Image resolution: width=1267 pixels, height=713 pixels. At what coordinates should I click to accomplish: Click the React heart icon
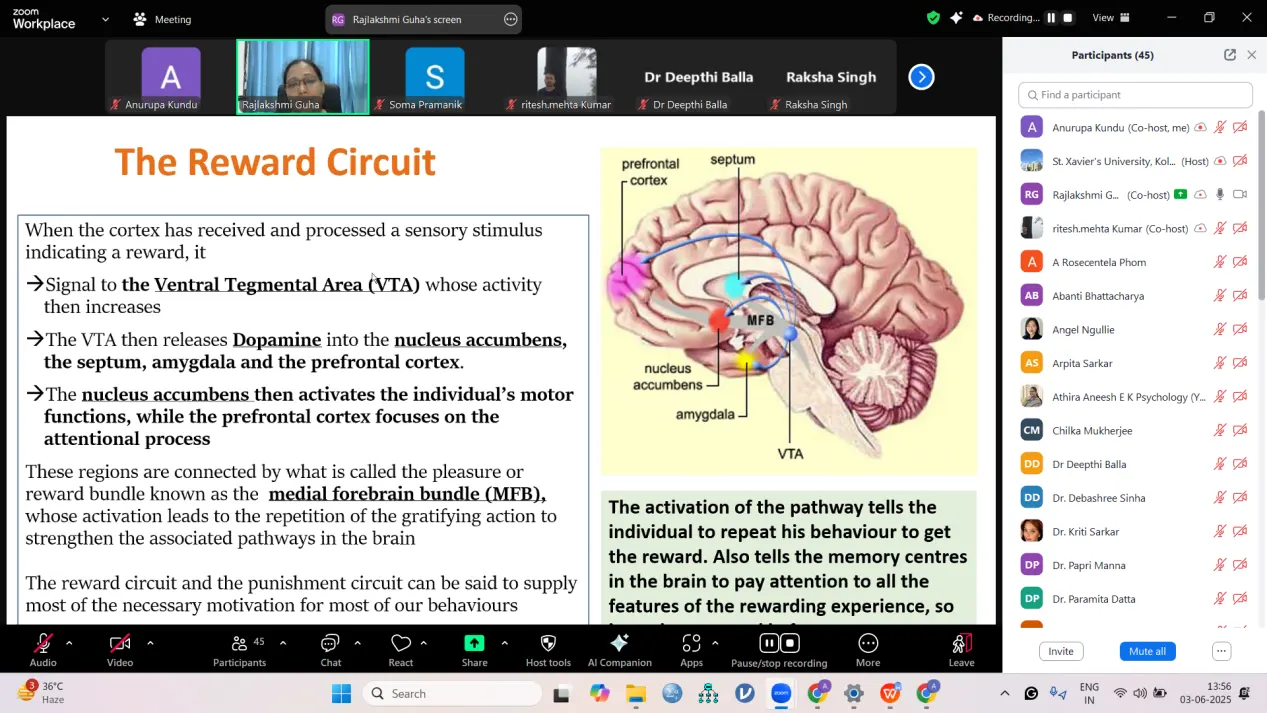[x=401, y=644]
